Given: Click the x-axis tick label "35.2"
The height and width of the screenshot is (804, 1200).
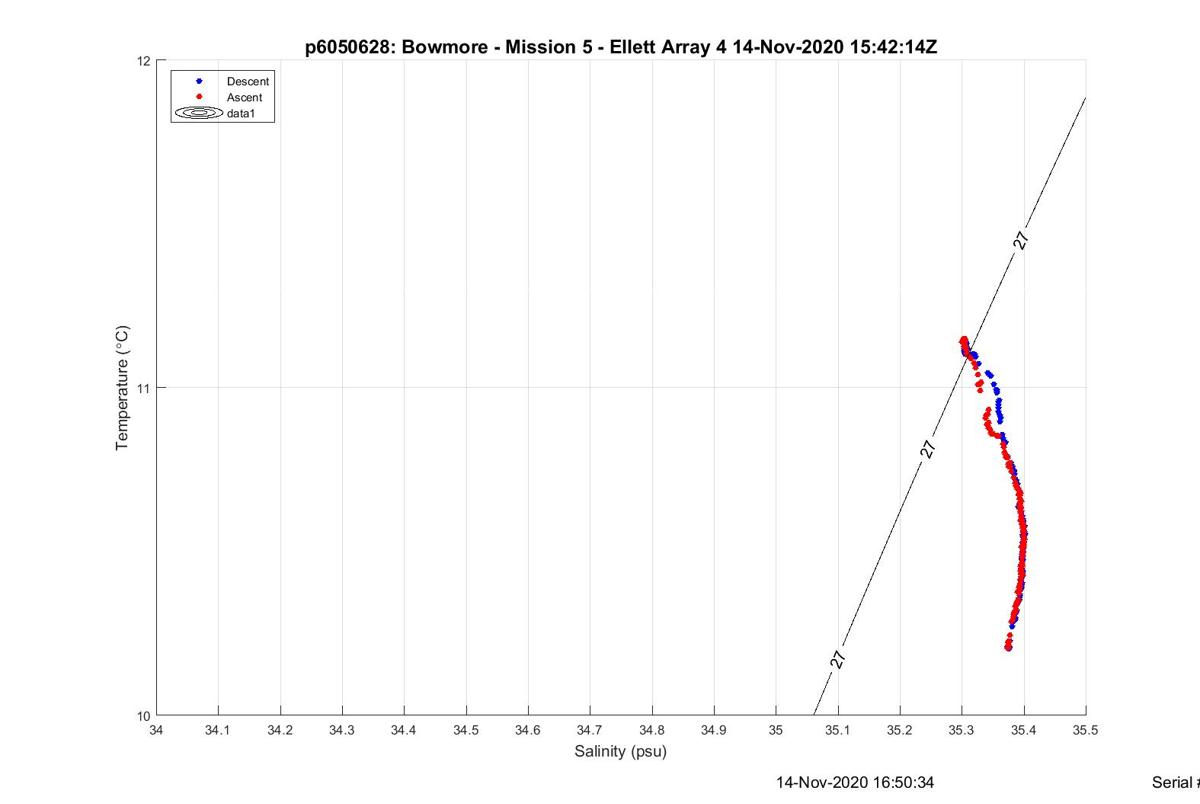Looking at the screenshot, I should coord(899,731).
